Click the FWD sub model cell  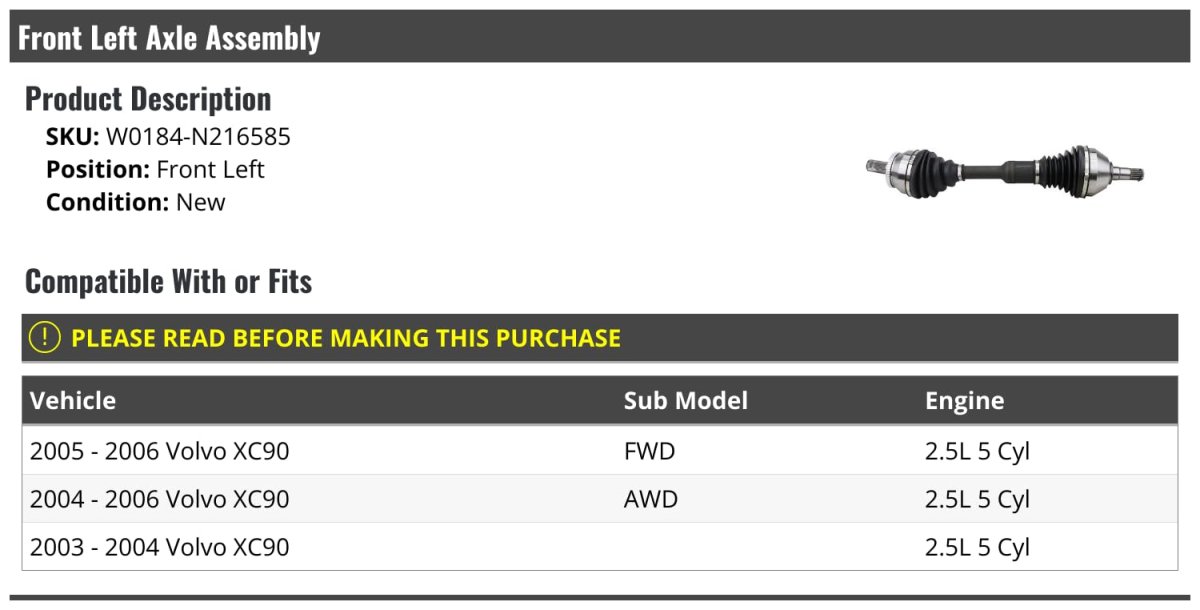[x=649, y=451]
